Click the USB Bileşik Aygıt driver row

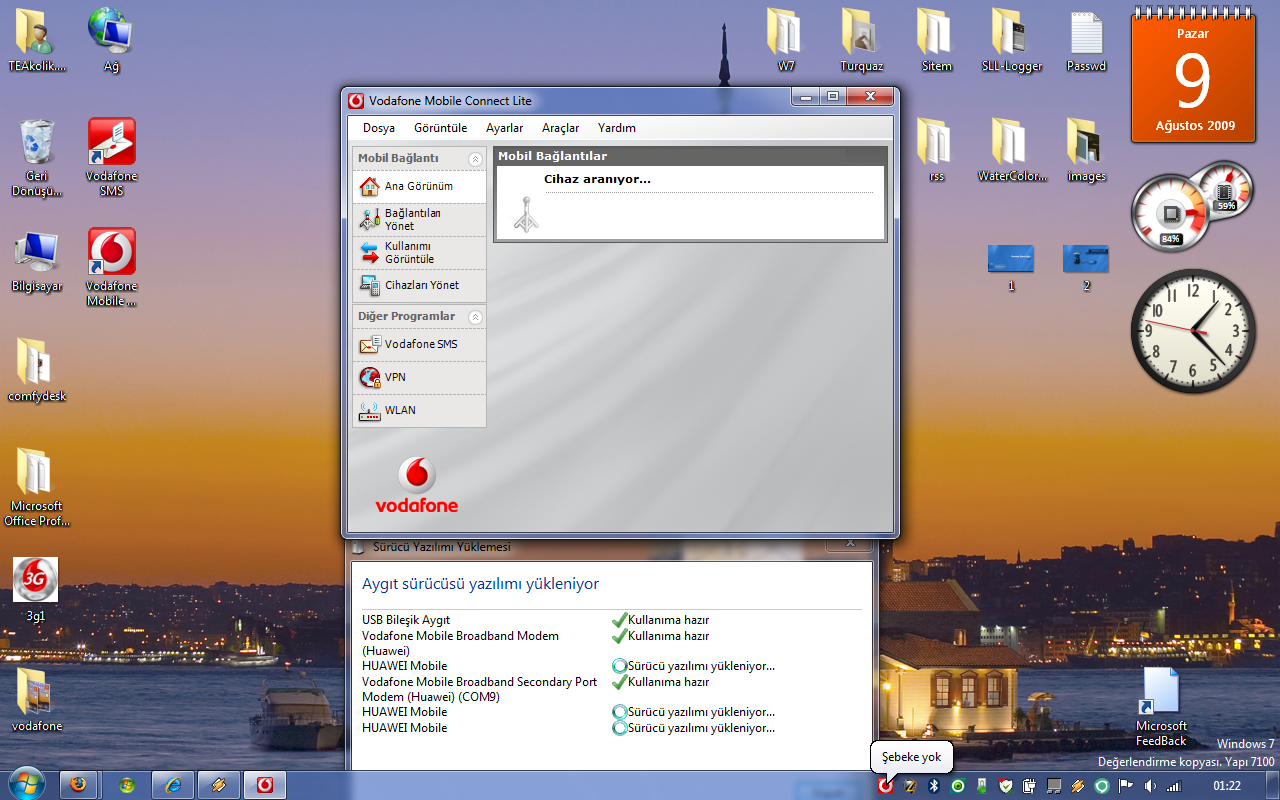pyautogui.click(x=612, y=620)
